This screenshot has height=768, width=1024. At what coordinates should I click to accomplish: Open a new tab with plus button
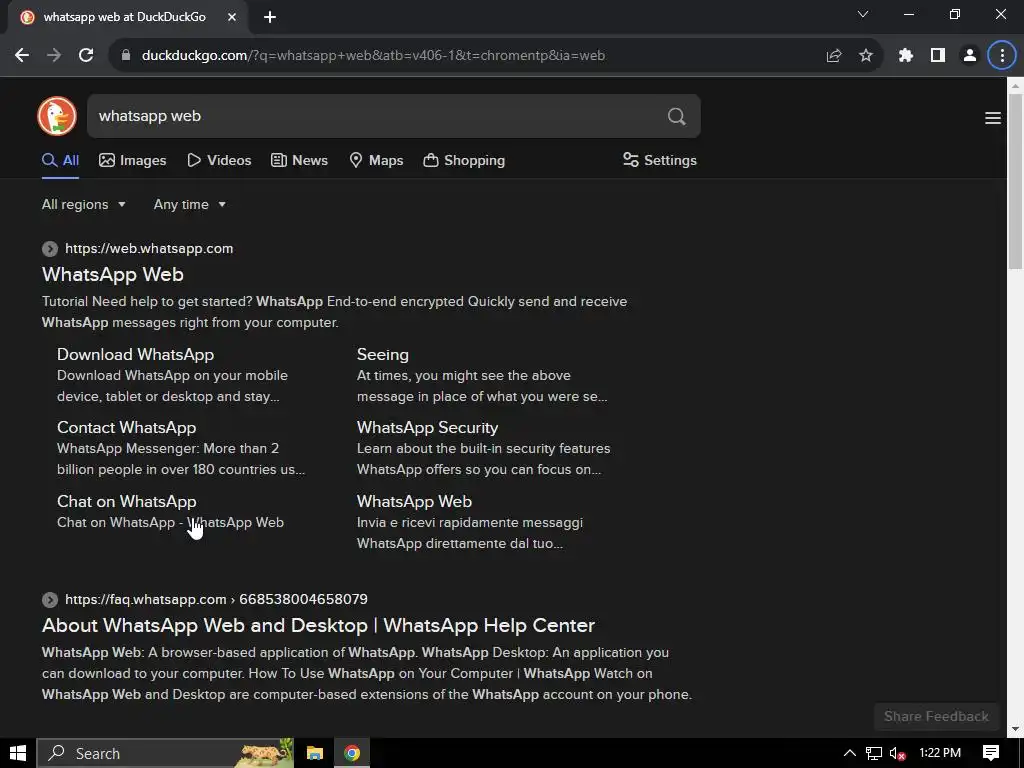click(270, 18)
